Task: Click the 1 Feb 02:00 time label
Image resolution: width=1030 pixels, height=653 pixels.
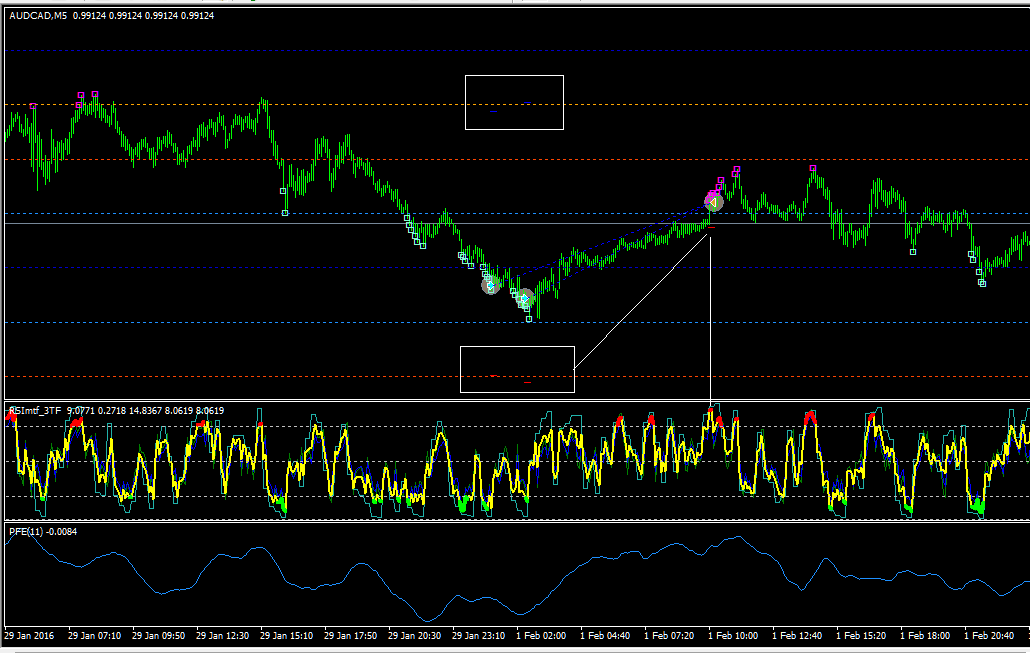Action: [541, 636]
